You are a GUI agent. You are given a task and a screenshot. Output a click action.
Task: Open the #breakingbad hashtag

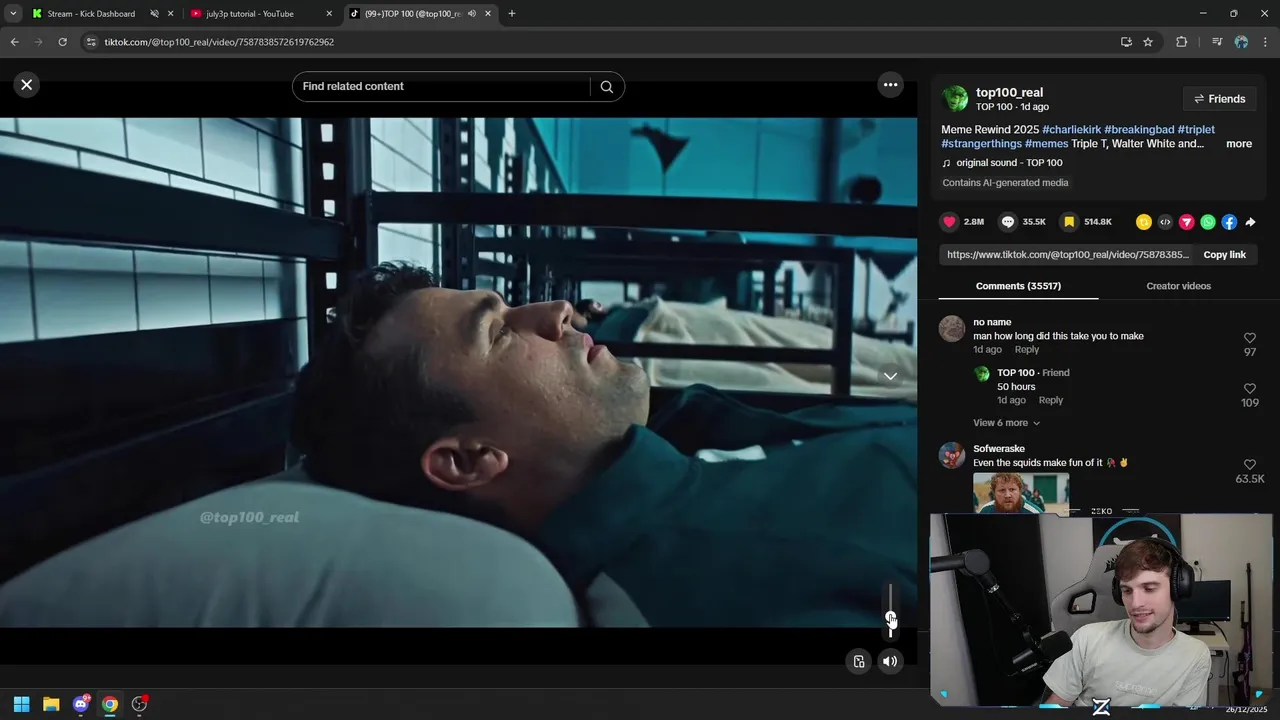[x=1139, y=130]
